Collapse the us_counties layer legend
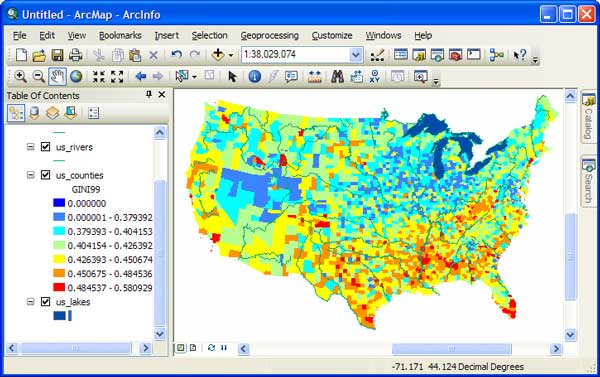 tap(30, 175)
